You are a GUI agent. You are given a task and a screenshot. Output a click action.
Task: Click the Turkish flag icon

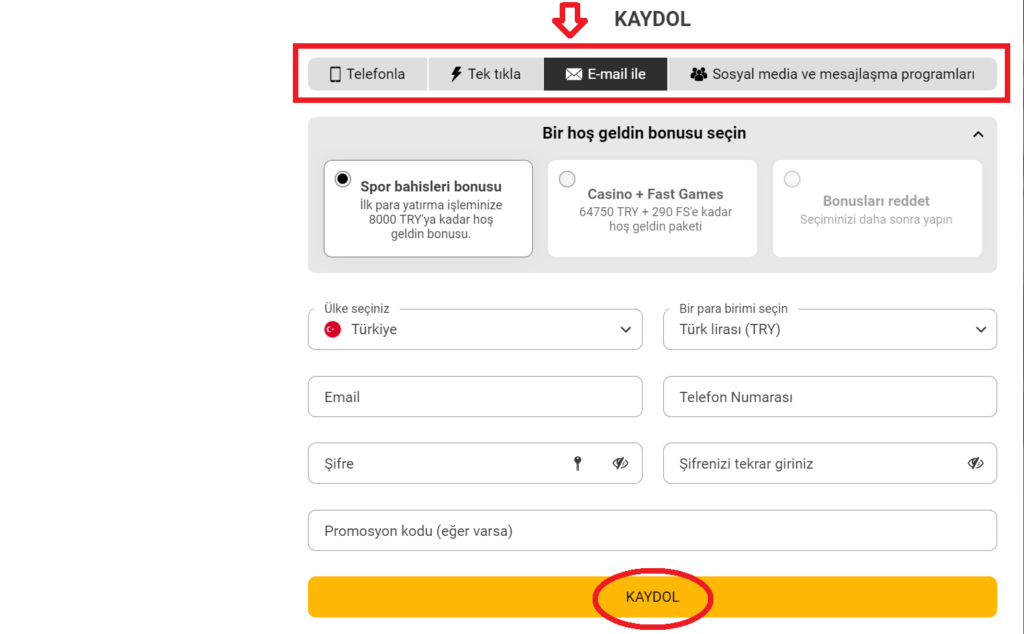333,329
